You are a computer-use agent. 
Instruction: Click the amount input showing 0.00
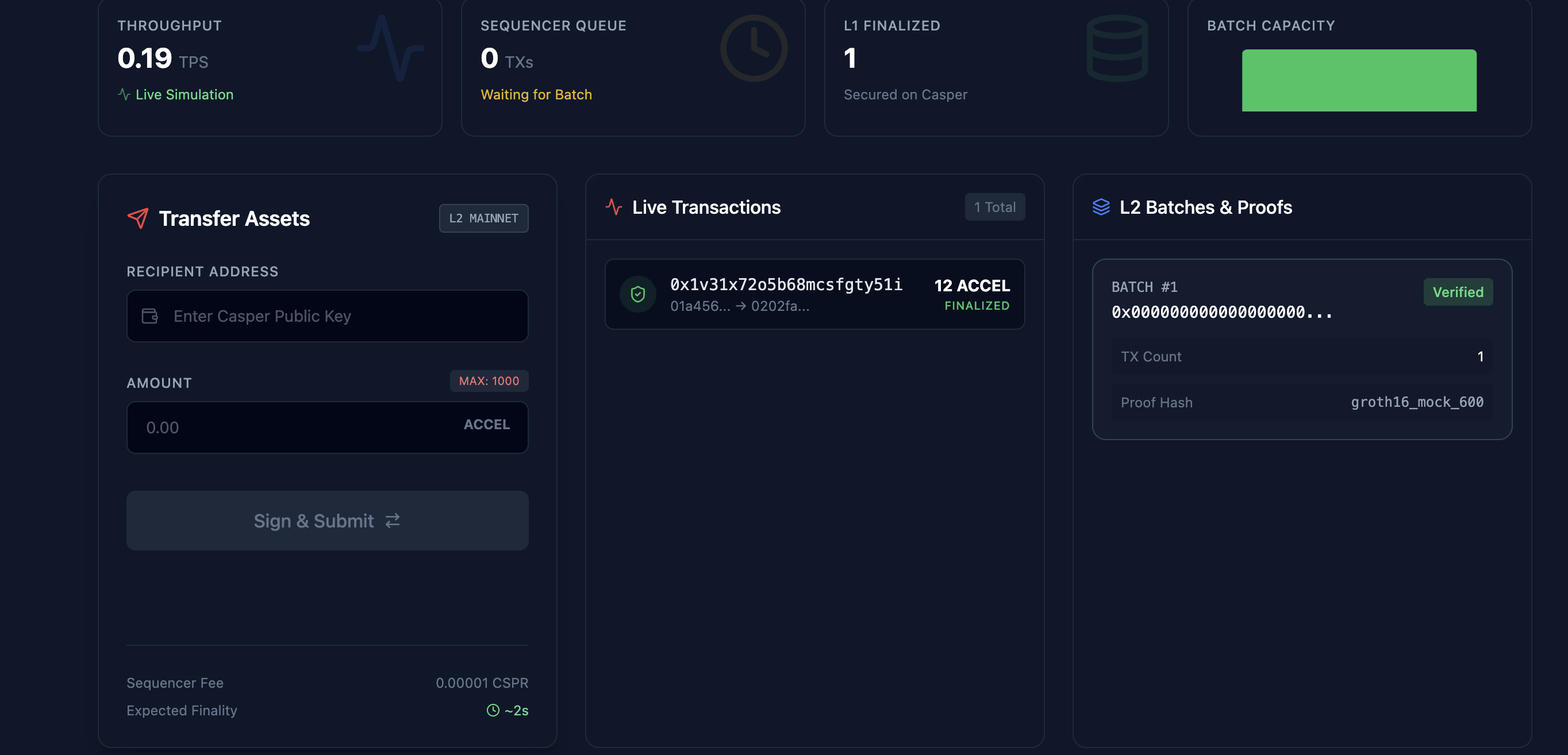[x=328, y=427]
